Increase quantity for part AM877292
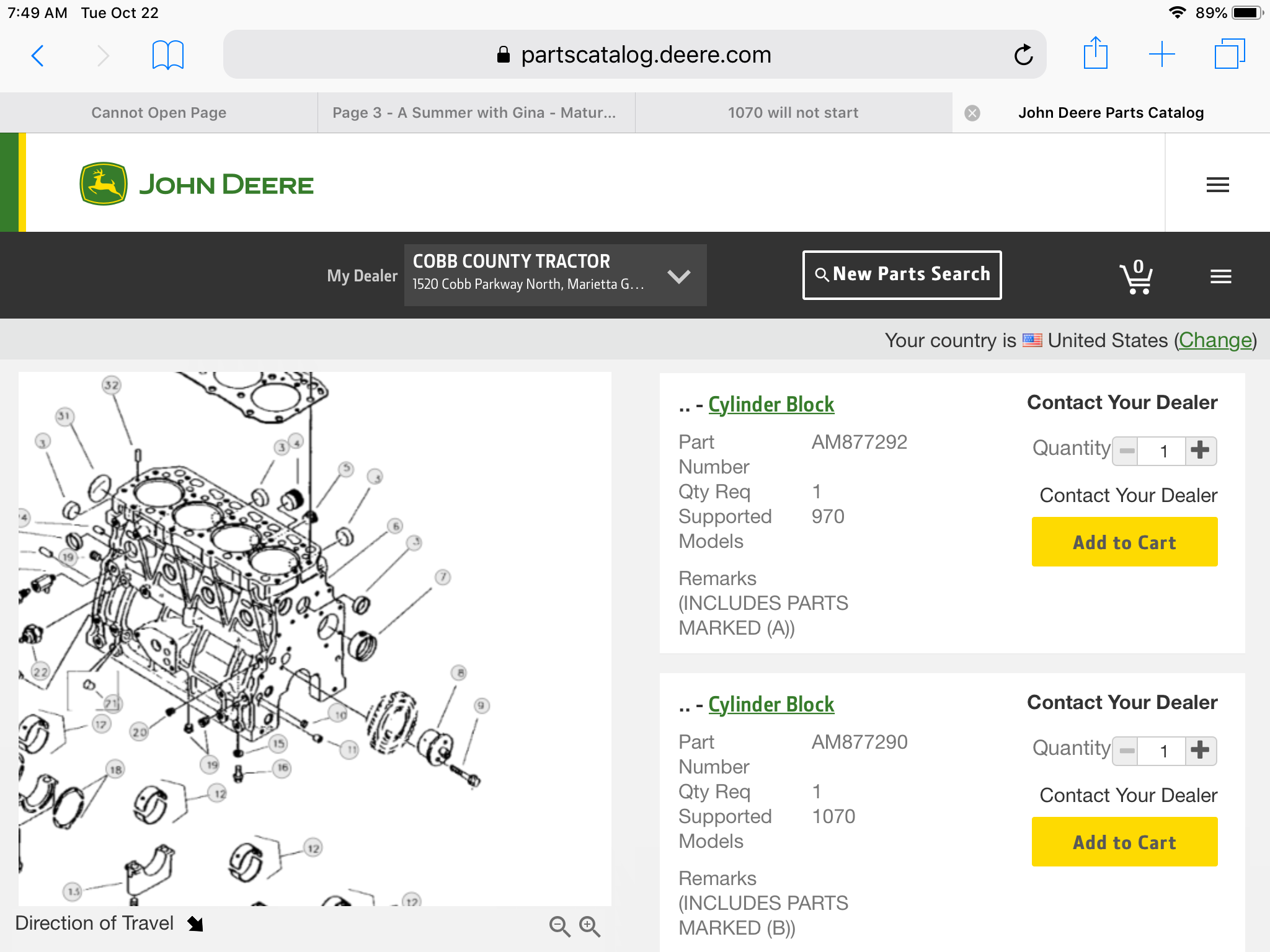The image size is (1270, 952). click(x=1201, y=451)
